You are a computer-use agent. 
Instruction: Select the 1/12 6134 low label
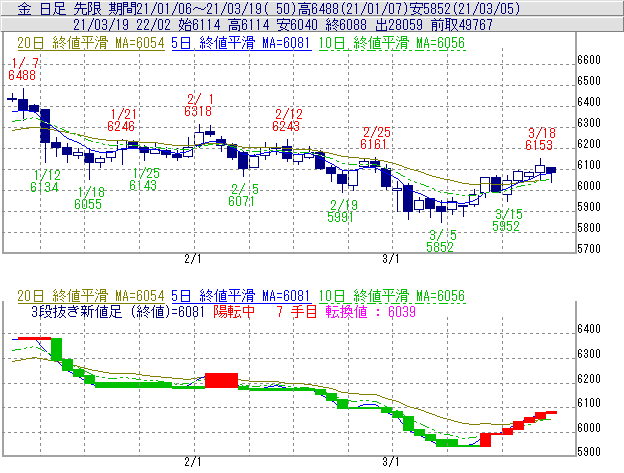coord(45,181)
